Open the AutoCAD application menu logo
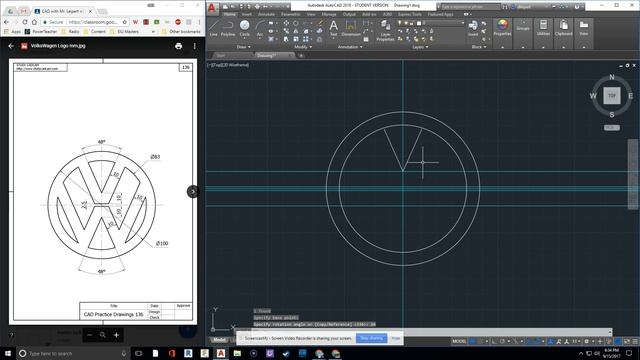 coord(211,8)
